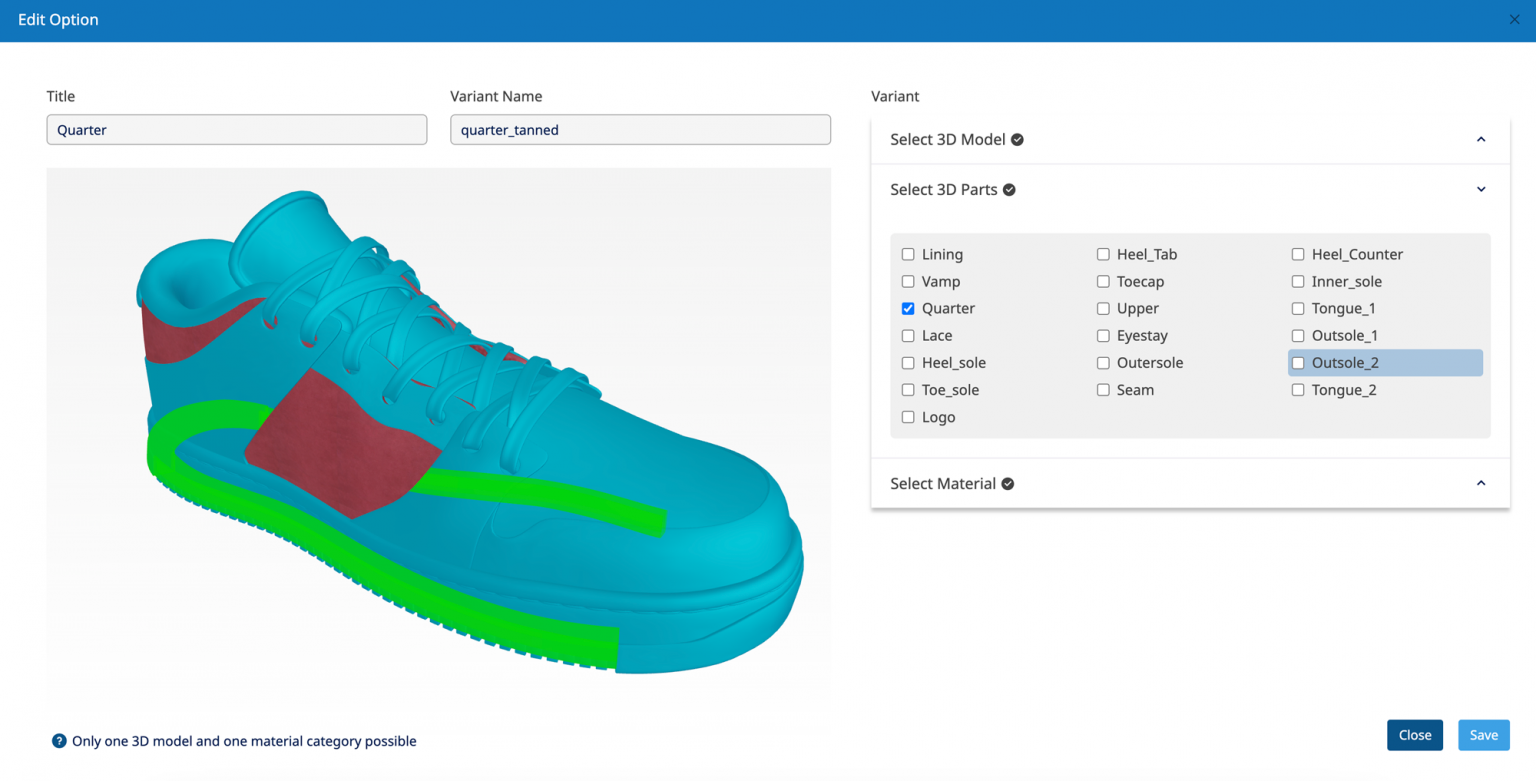Collapse the Select 3D Model section
The height and width of the screenshot is (781, 1536).
pos(1481,139)
